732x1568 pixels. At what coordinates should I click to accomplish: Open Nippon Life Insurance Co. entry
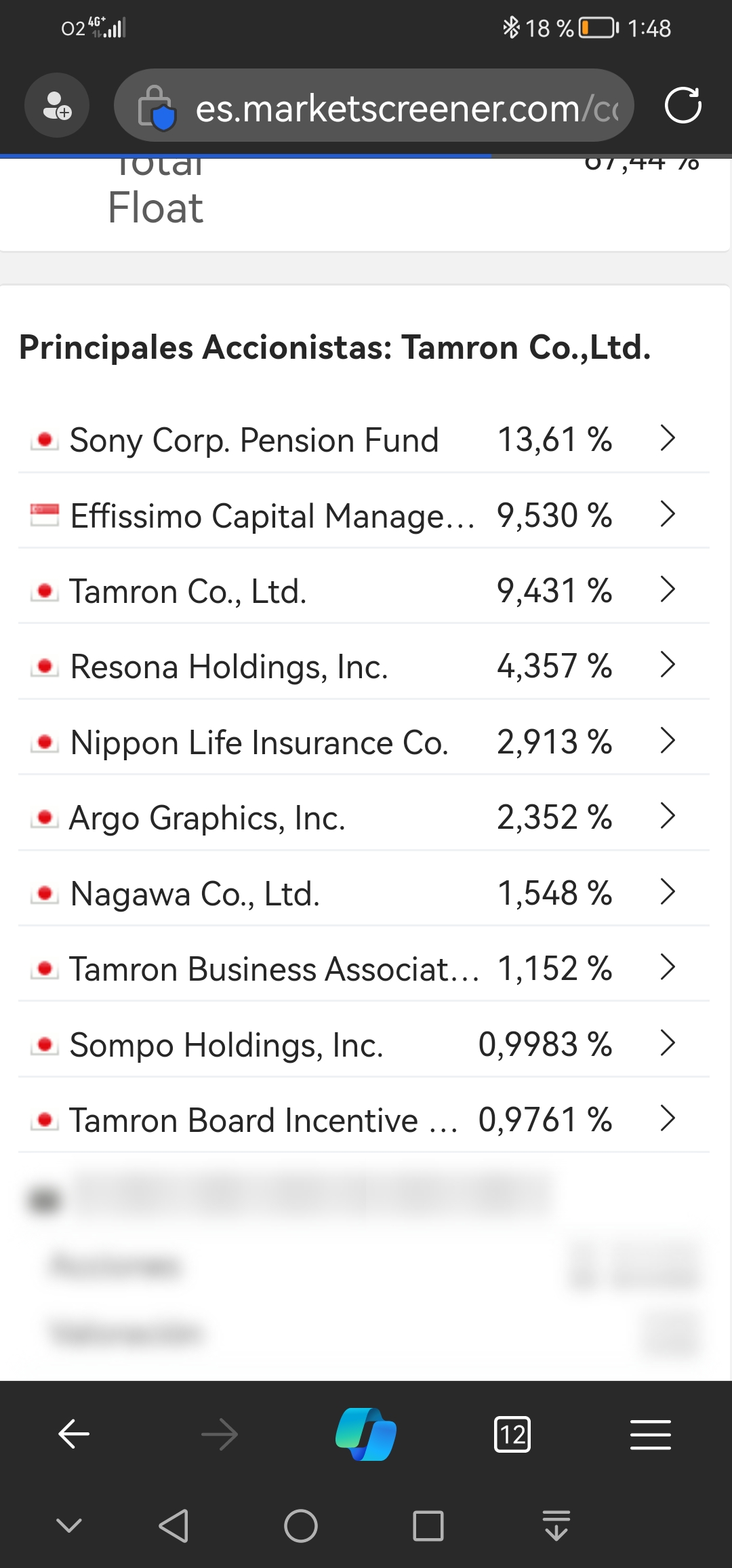pyautogui.click(x=364, y=741)
